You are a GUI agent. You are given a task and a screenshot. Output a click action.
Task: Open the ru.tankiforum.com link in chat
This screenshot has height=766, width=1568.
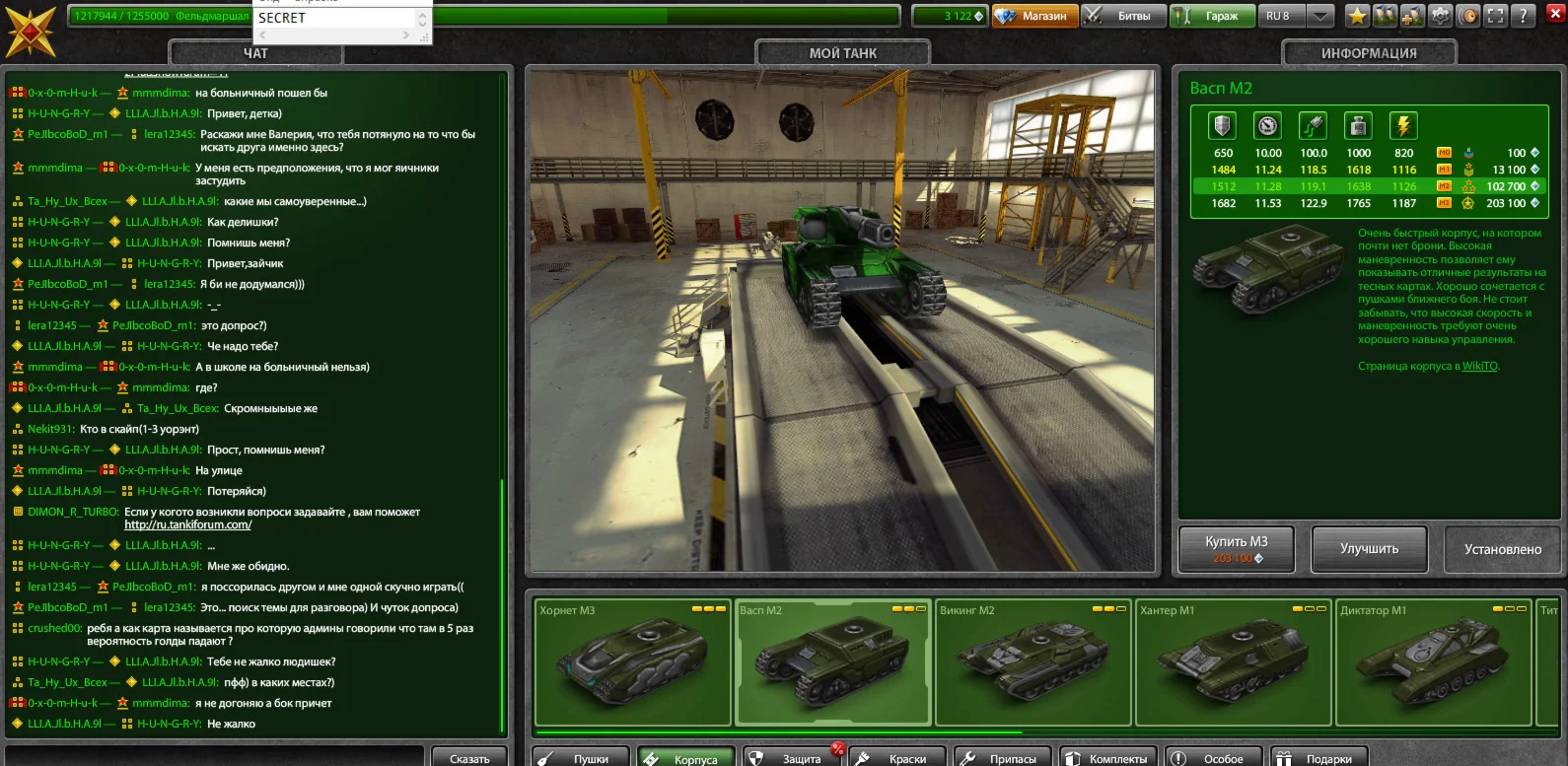tap(187, 524)
